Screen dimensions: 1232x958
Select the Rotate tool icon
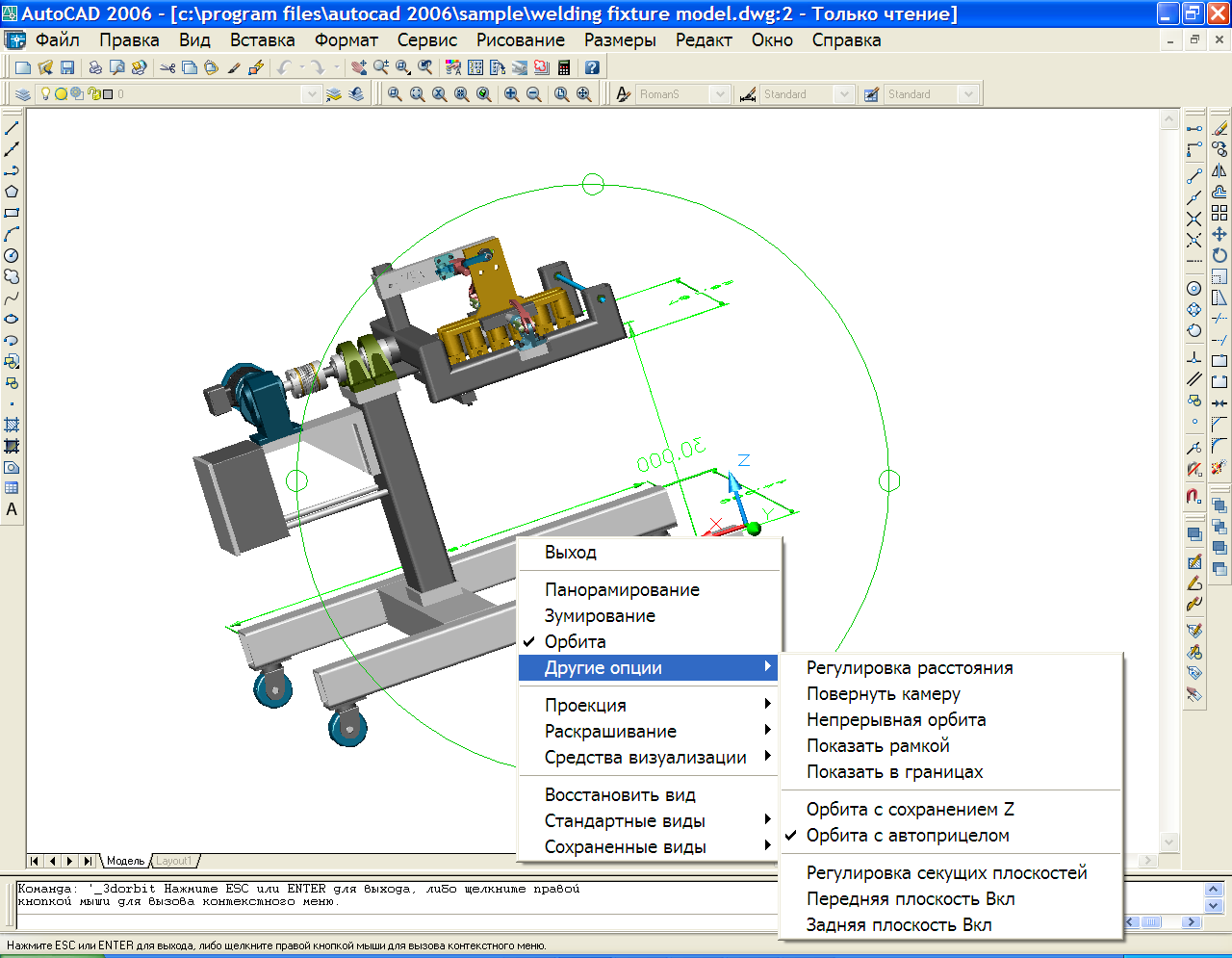pyautogui.click(x=1219, y=255)
